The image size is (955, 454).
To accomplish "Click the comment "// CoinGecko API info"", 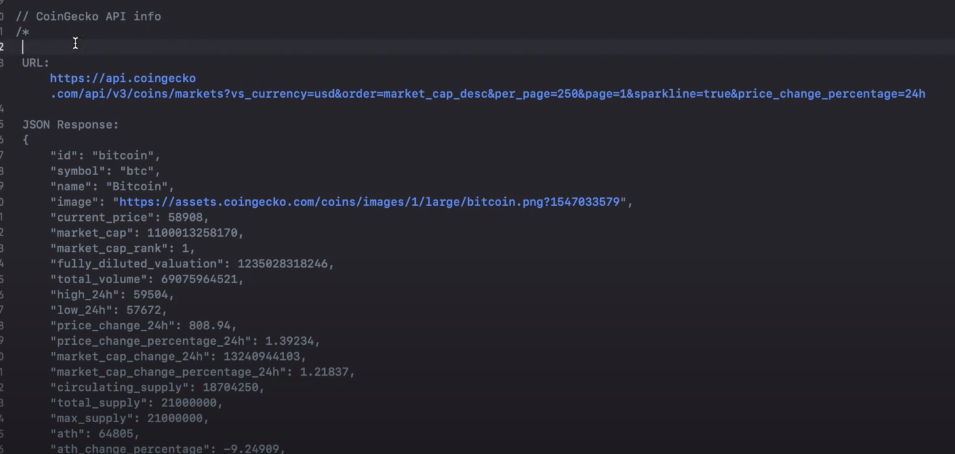I will coord(88,16).
